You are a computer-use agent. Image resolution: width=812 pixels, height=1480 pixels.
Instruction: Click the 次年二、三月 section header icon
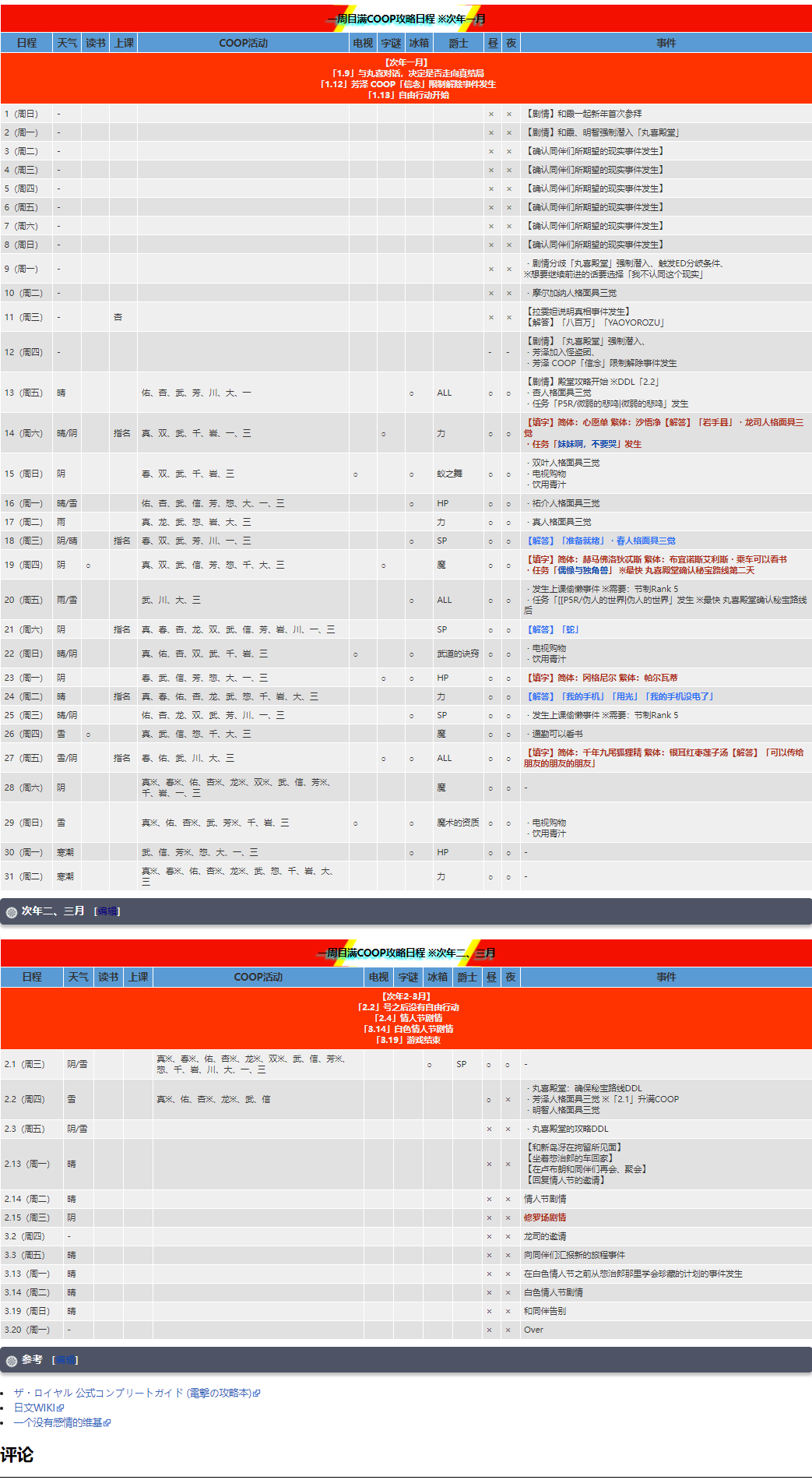pos(12,912)
